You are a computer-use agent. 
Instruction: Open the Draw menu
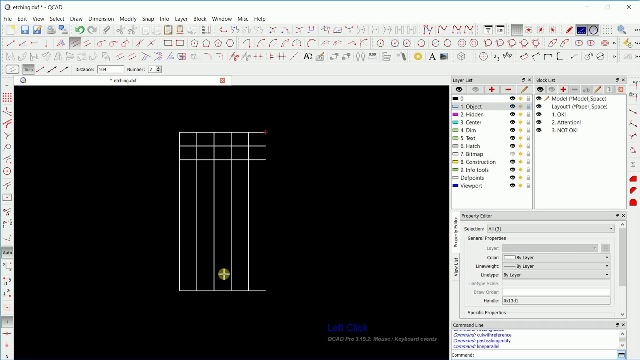point(76,19)
